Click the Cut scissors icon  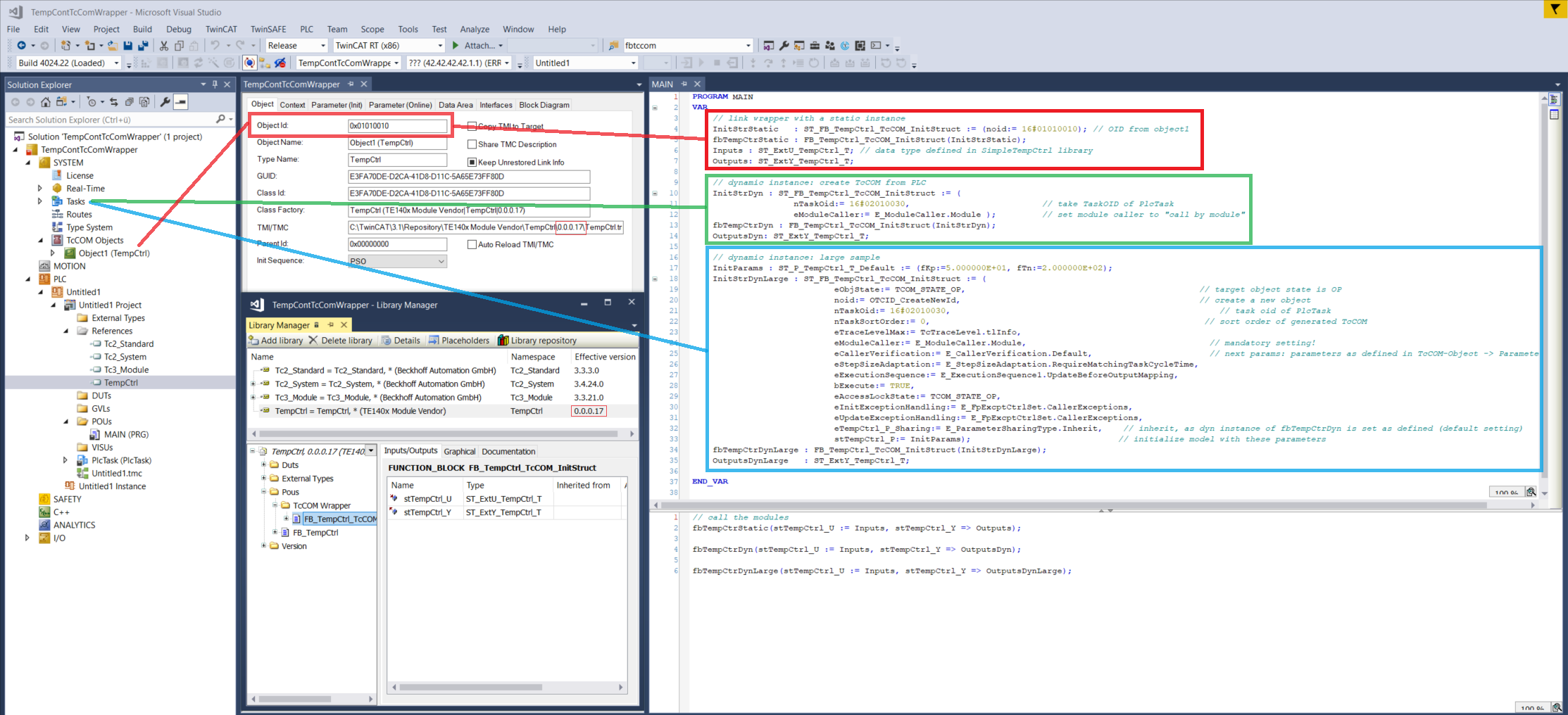click(163, 46)
